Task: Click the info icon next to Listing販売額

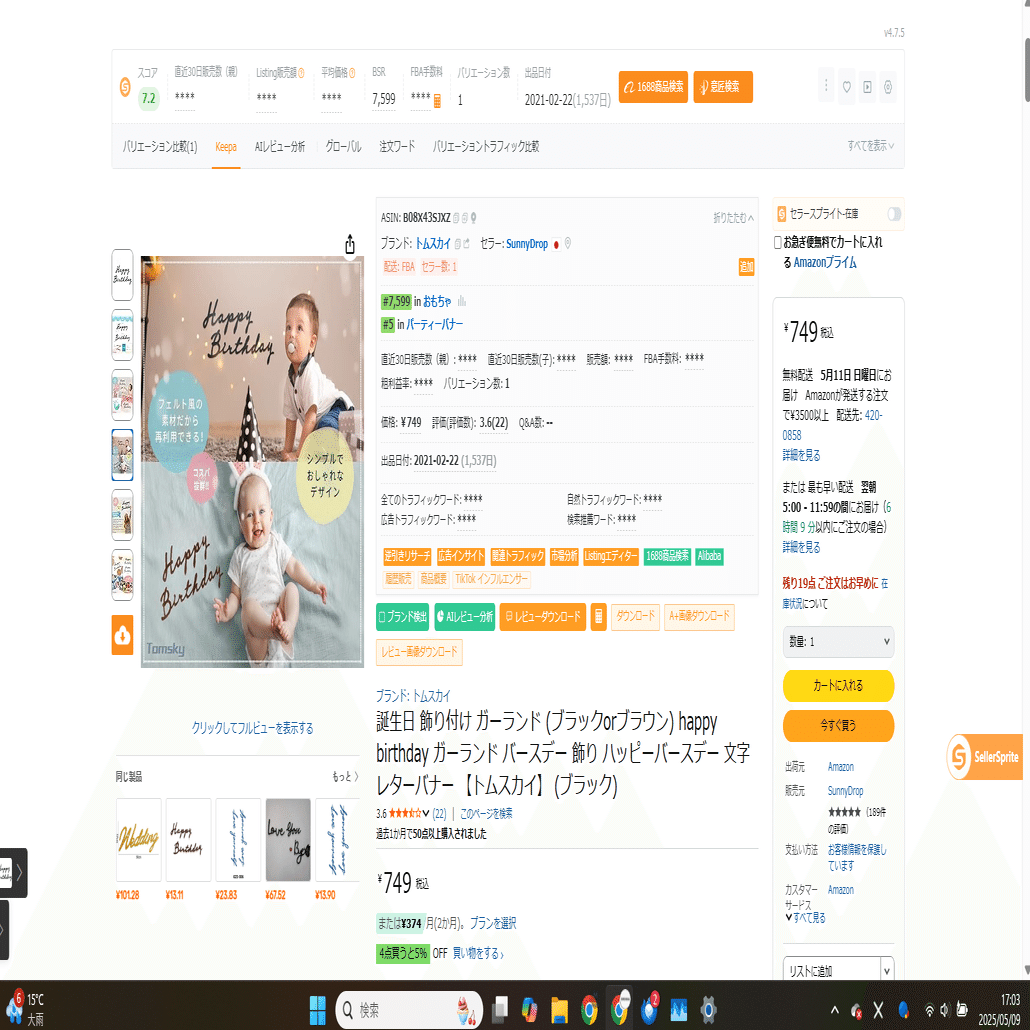Action: [x=302, y=73]
